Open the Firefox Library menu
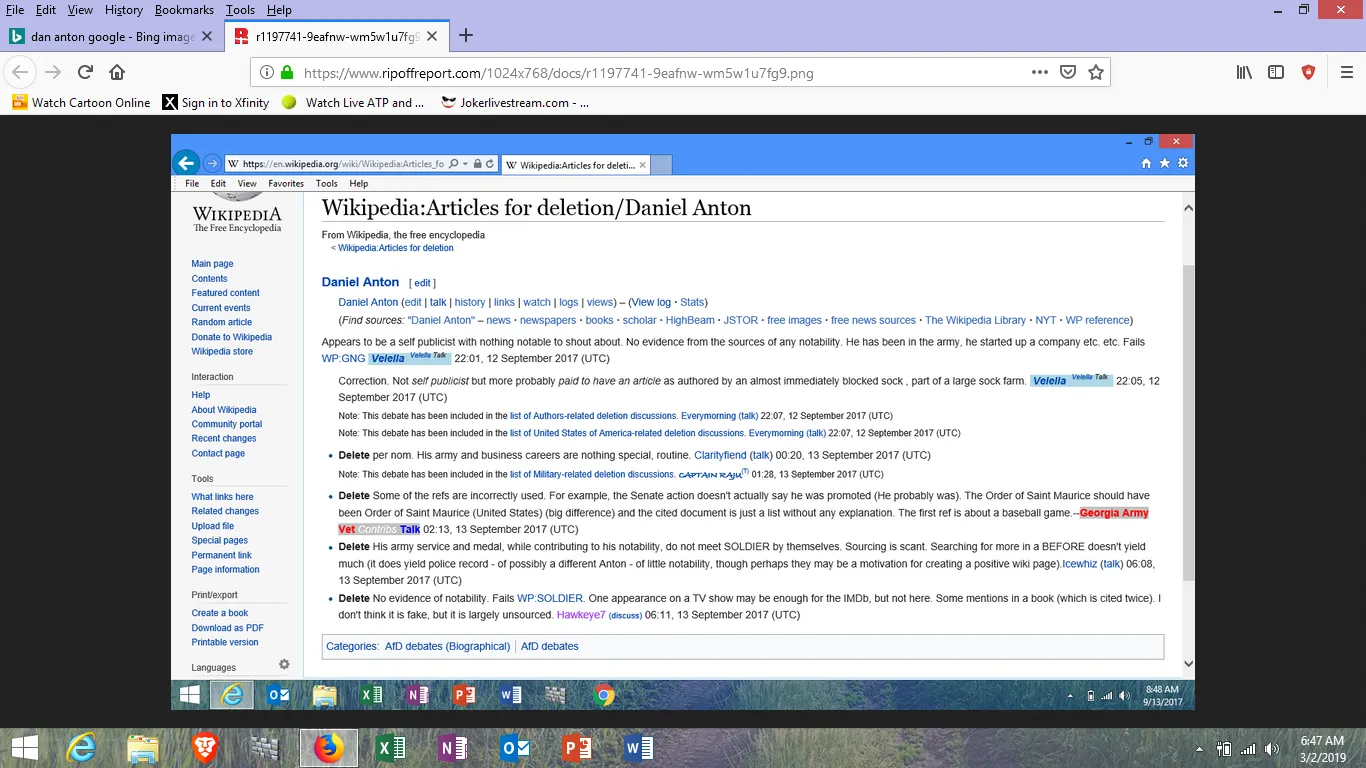Screen dimensions: 1366x768 1244,72
